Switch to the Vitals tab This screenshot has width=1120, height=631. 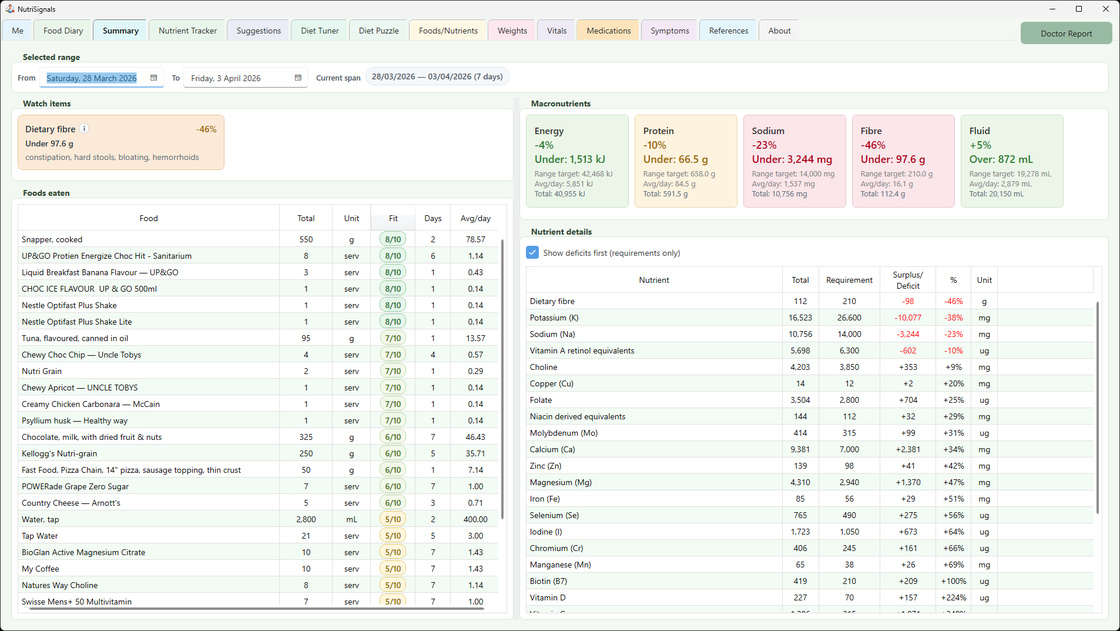(x=556, y=30)
